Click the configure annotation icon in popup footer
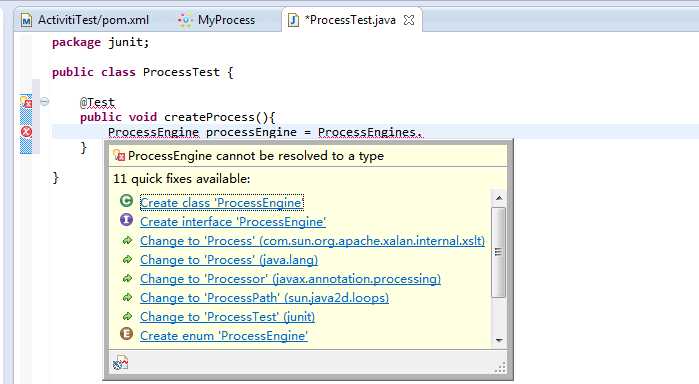Screen dimensions: 699x384 click(x=120, y=362)
